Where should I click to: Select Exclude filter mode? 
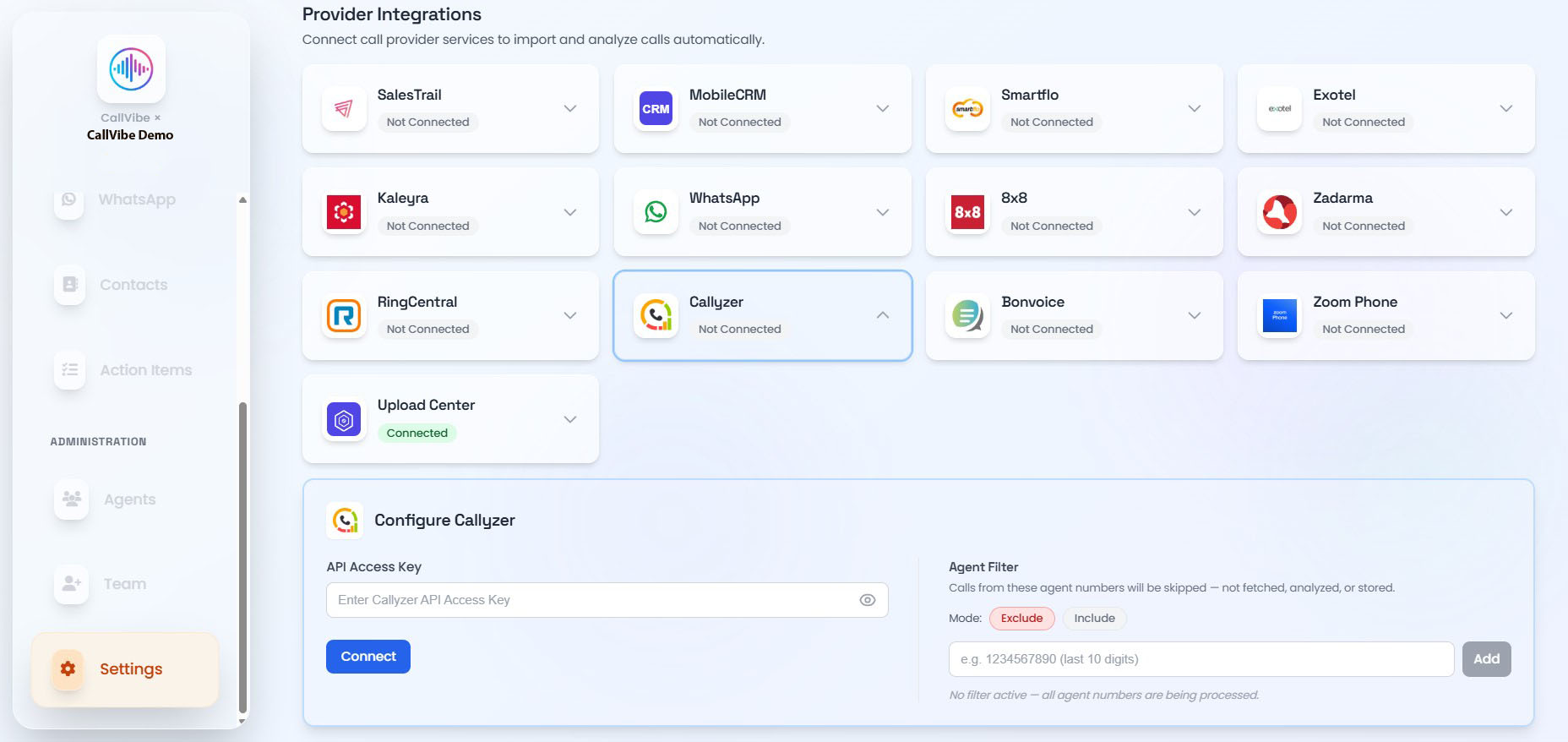pyautogui.click(x=1022, y=619)
